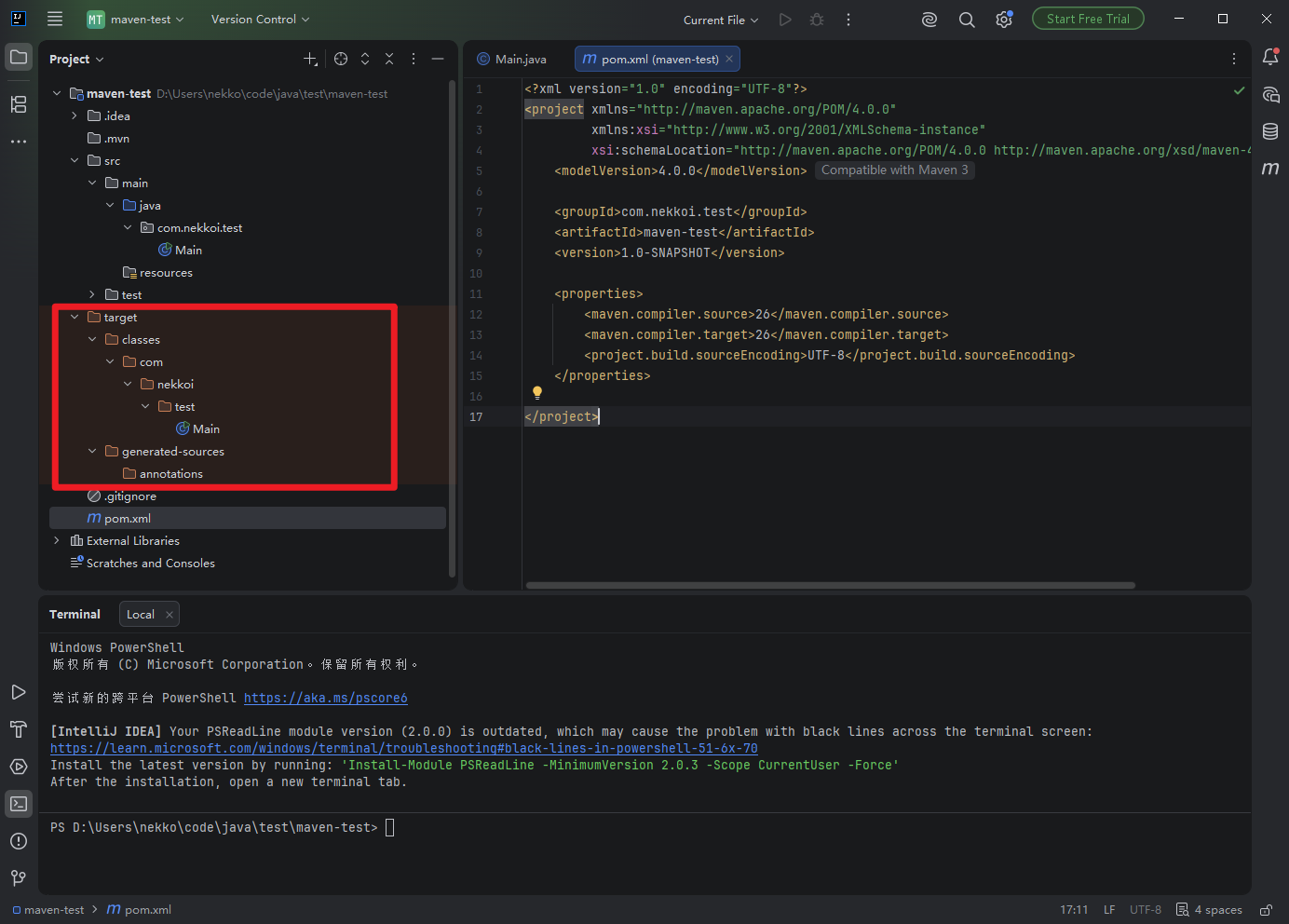
Task: Open the Structure tool window
Action: pos(19,104)
